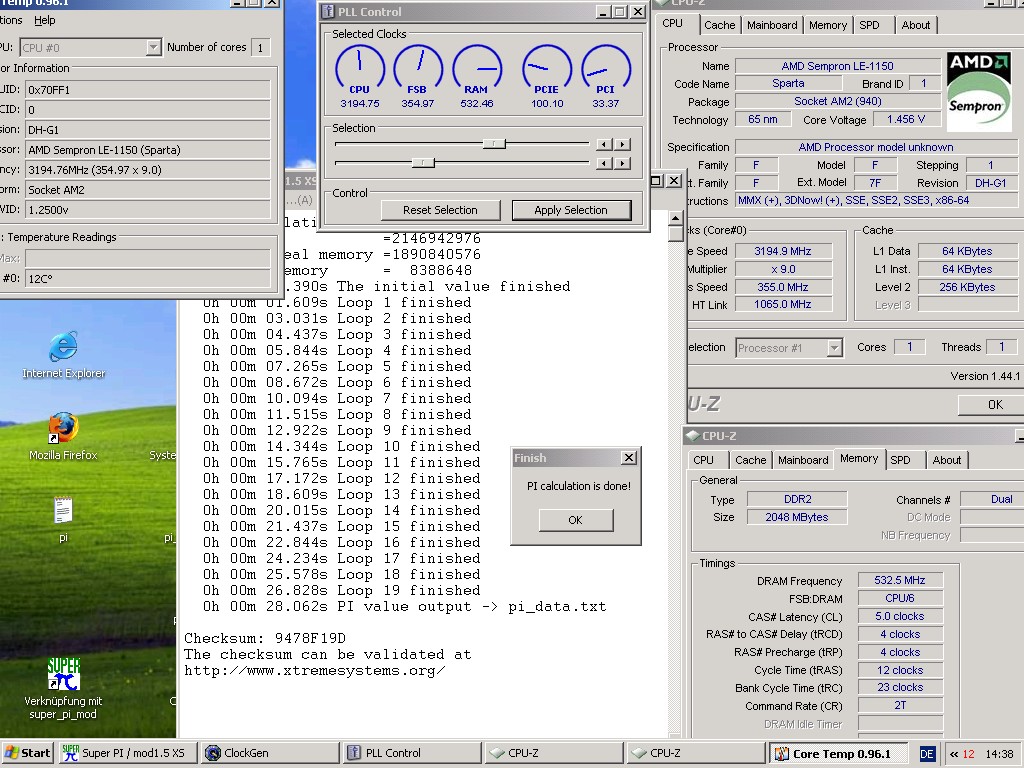
Task: Click the bottom slider thumb in PLL Control
Action: [423, 163]
